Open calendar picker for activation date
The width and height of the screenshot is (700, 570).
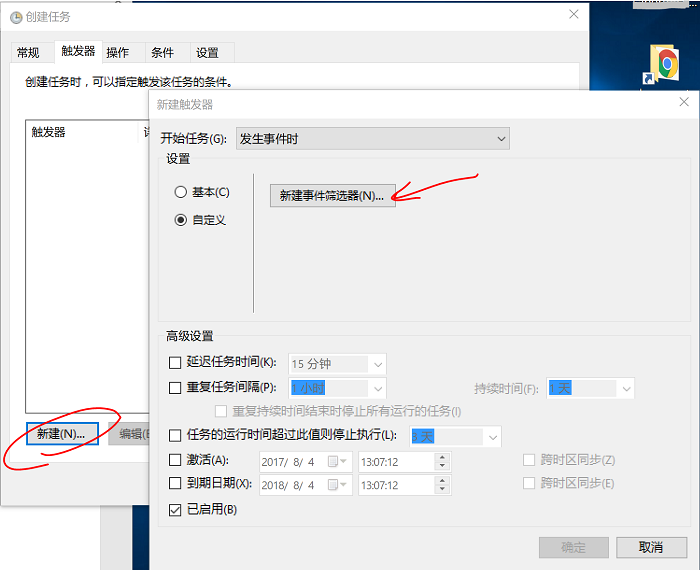click(343, 461)
